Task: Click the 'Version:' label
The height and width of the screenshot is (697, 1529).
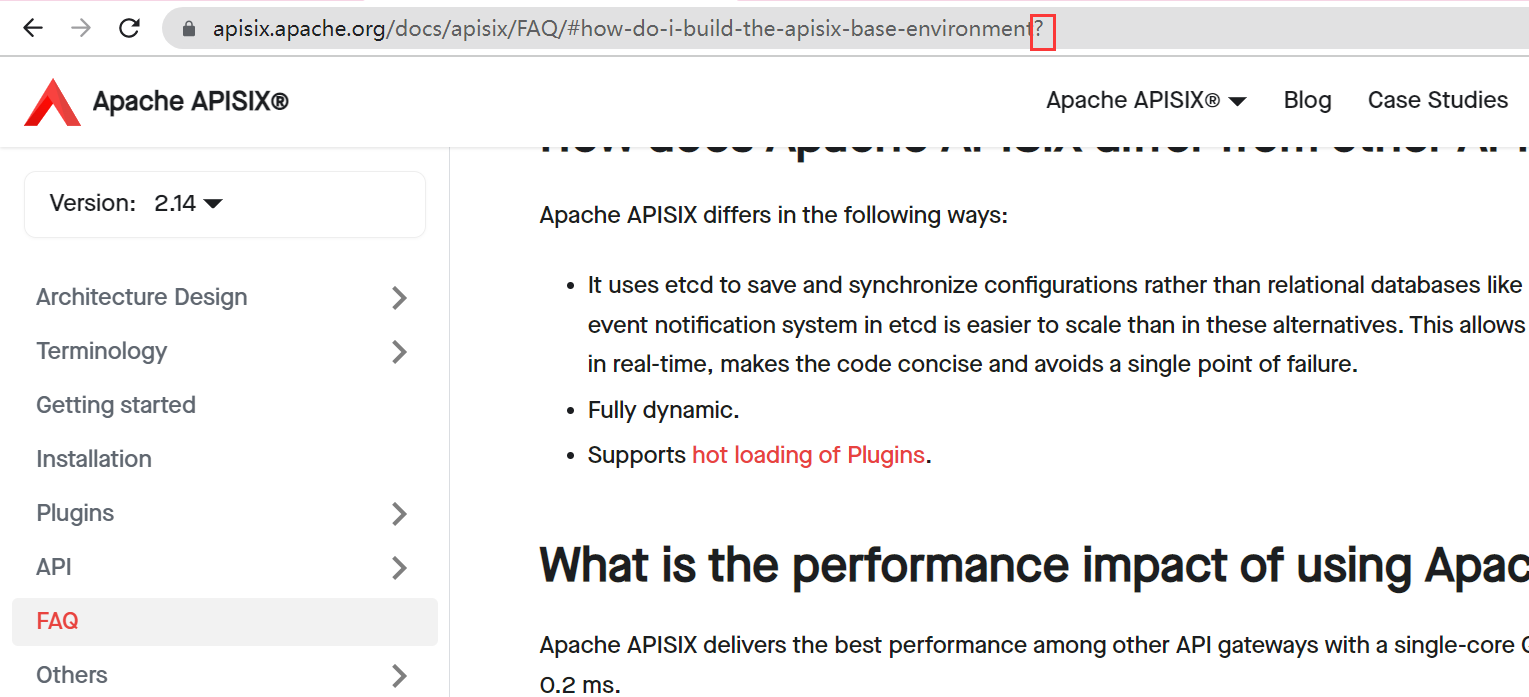Action: (x=92, y=203)
